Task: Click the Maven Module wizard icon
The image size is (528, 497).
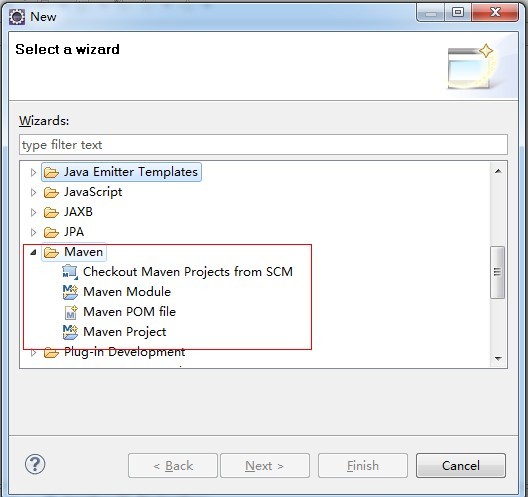Action: click(70, 292)
